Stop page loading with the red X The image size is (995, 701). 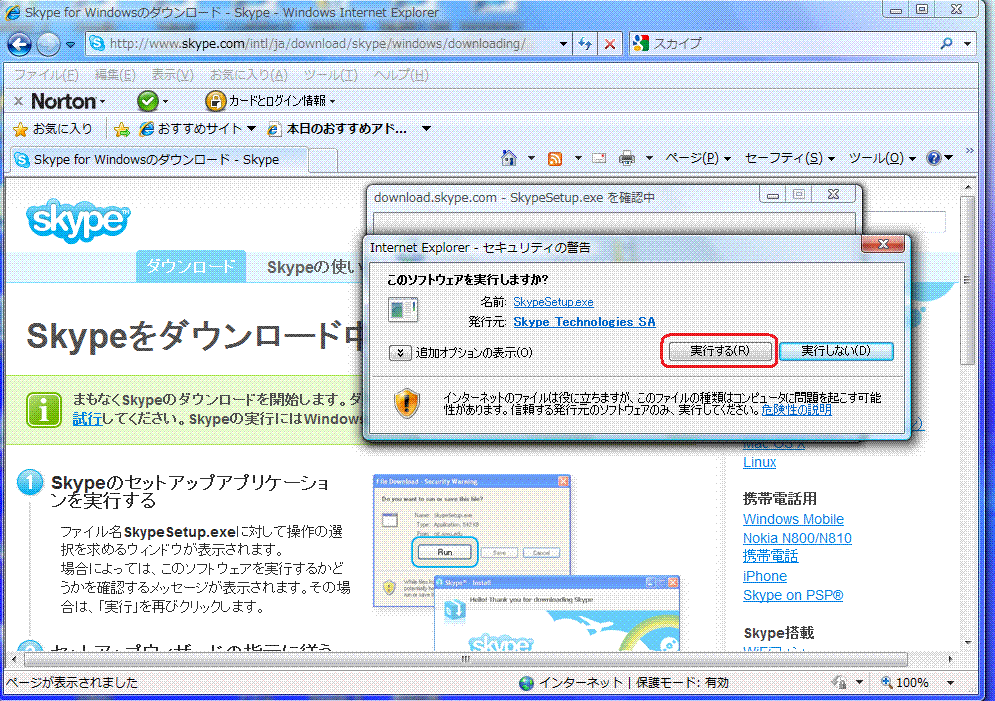(610, 44)
